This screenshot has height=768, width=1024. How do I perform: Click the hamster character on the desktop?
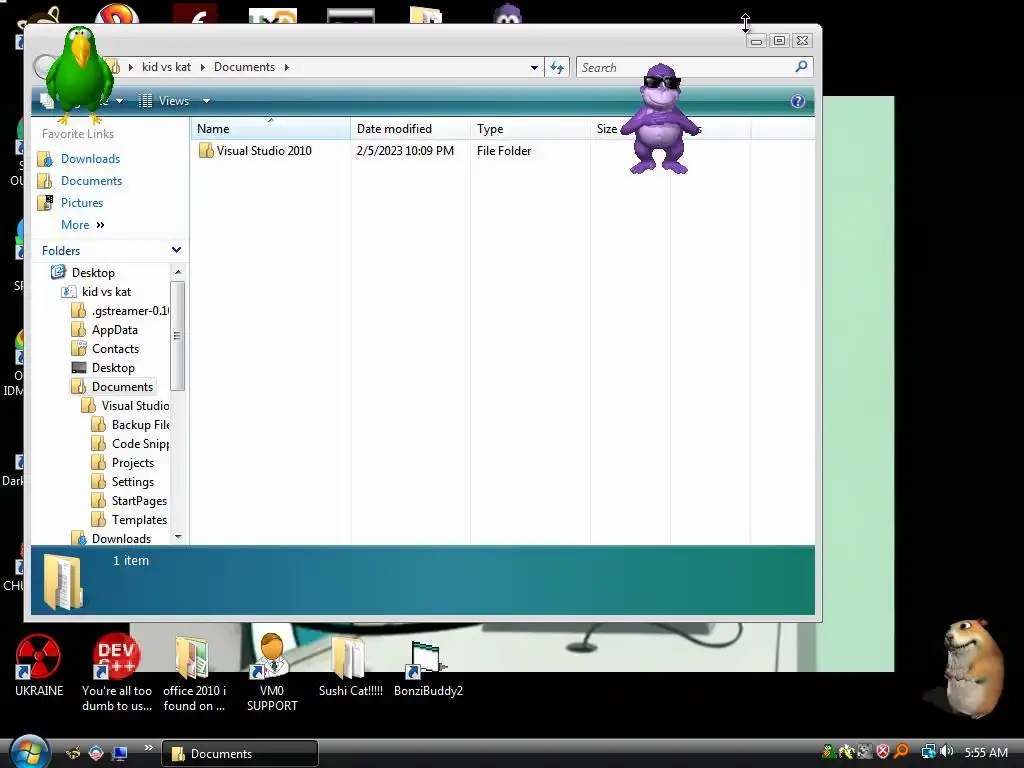(x=973, y=669)
